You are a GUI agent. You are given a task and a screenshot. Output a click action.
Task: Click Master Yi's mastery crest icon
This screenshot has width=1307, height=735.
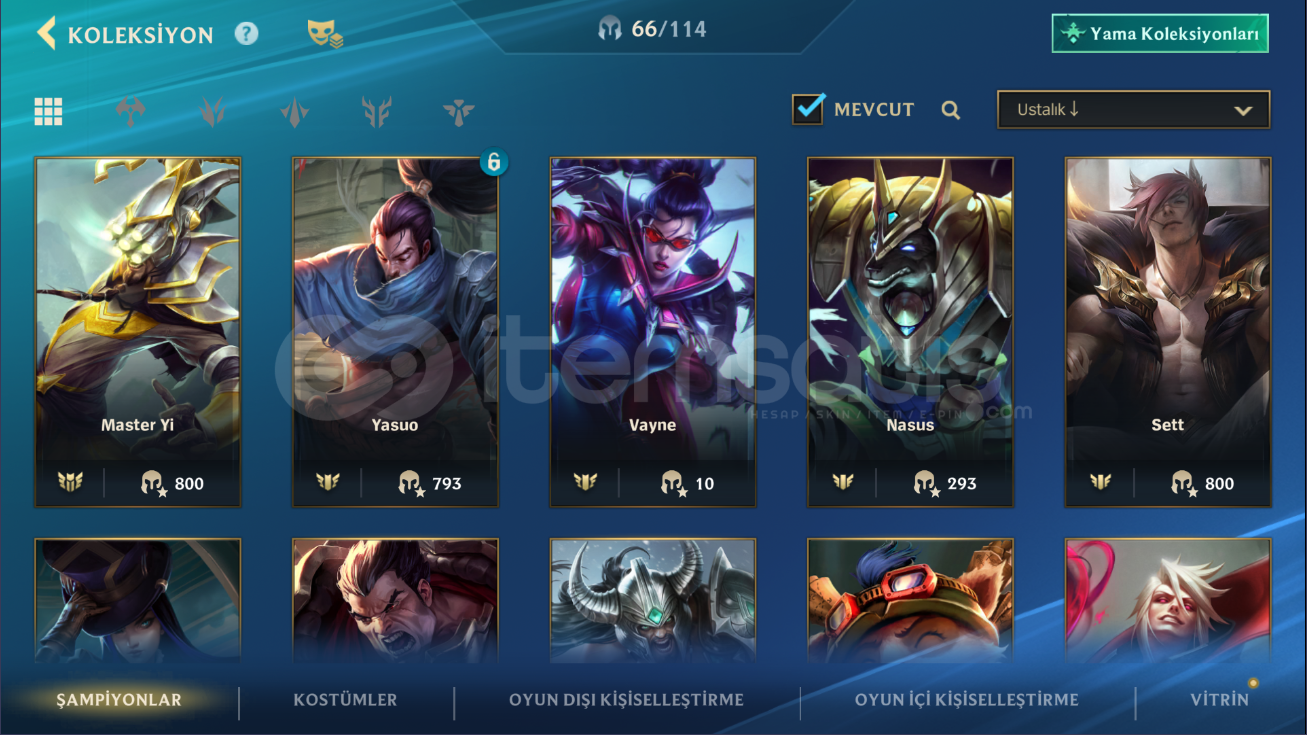70,483
